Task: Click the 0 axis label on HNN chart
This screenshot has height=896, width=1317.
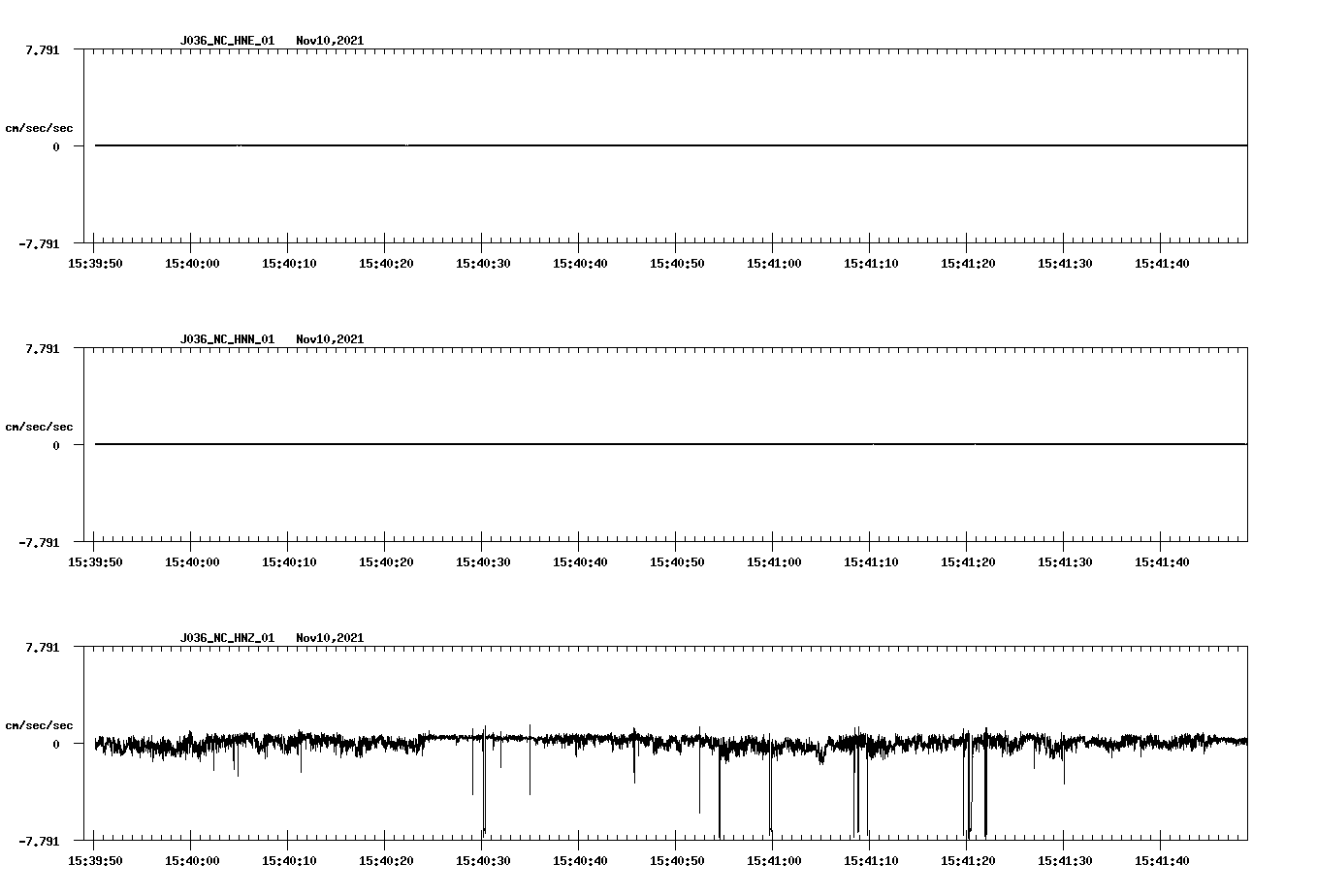Action: click(x=56, y=445)
